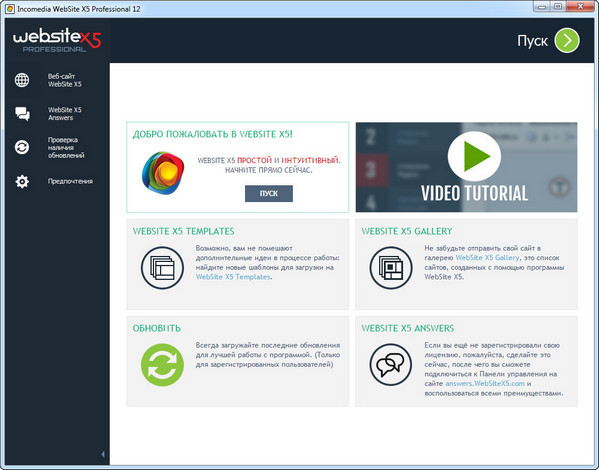Click the WEBSITE X5 ANSWERS heading
This screenshot has height=470, width=599.
tap(408, 328)
